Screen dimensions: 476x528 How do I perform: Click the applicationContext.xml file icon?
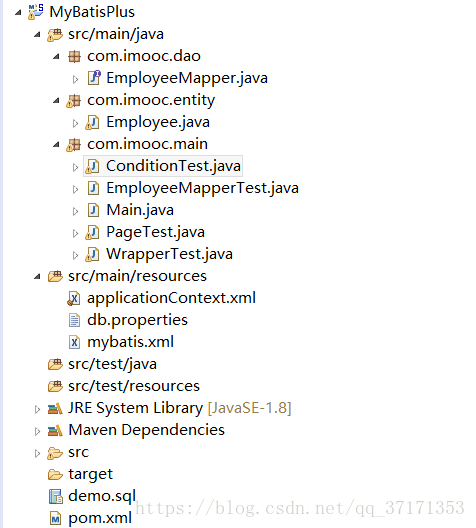coord(74,298)
